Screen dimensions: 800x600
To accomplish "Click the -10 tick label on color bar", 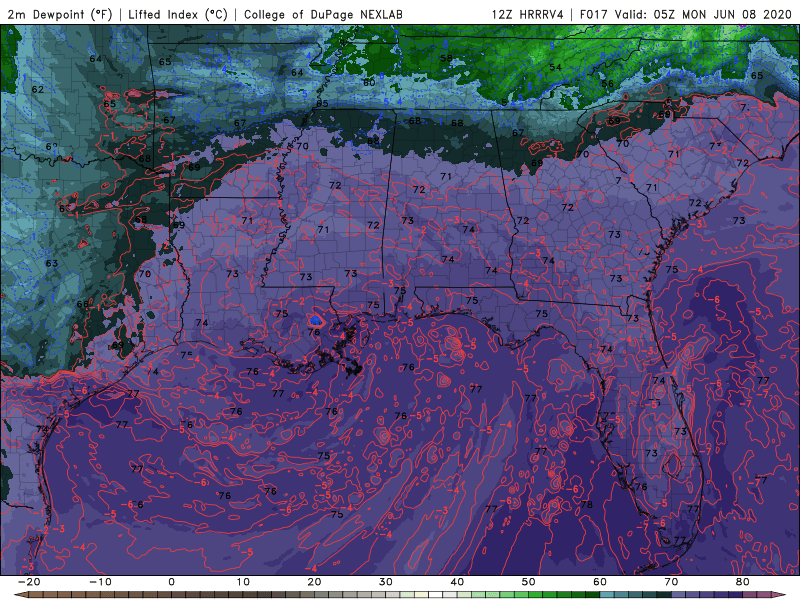I will click(x=100, y=582).
